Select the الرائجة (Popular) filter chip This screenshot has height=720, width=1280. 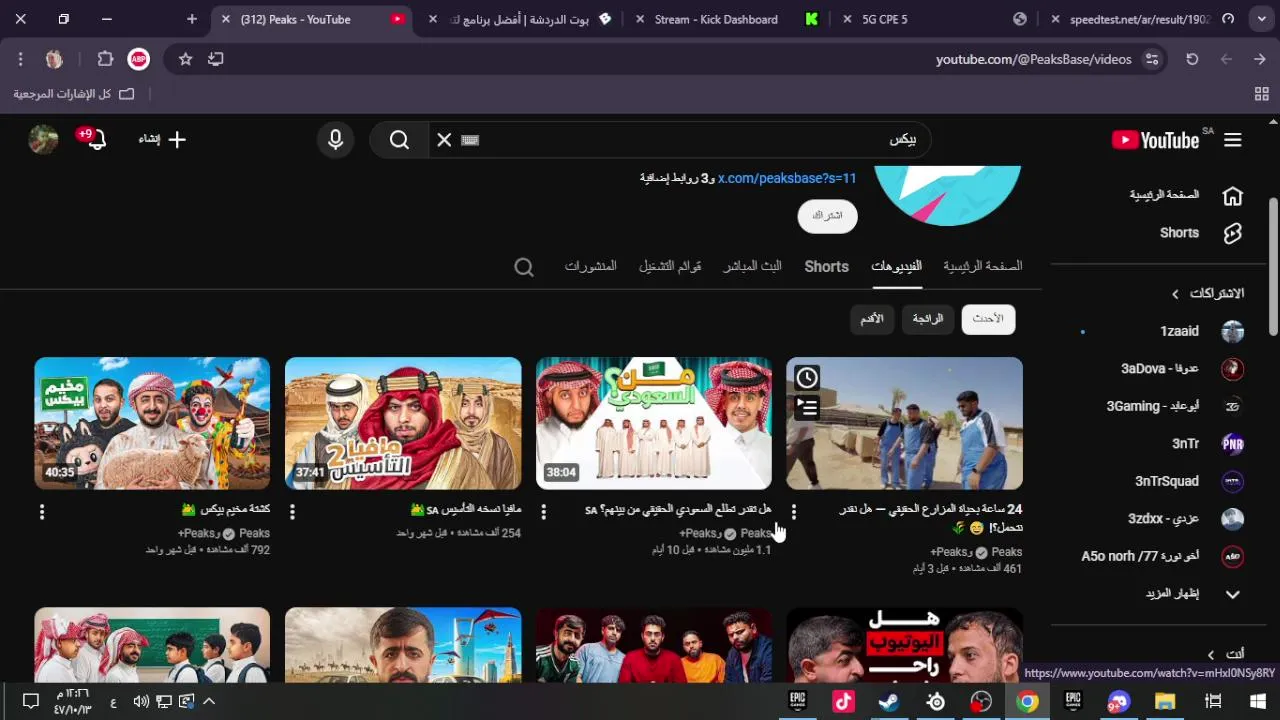pos(927,319)
